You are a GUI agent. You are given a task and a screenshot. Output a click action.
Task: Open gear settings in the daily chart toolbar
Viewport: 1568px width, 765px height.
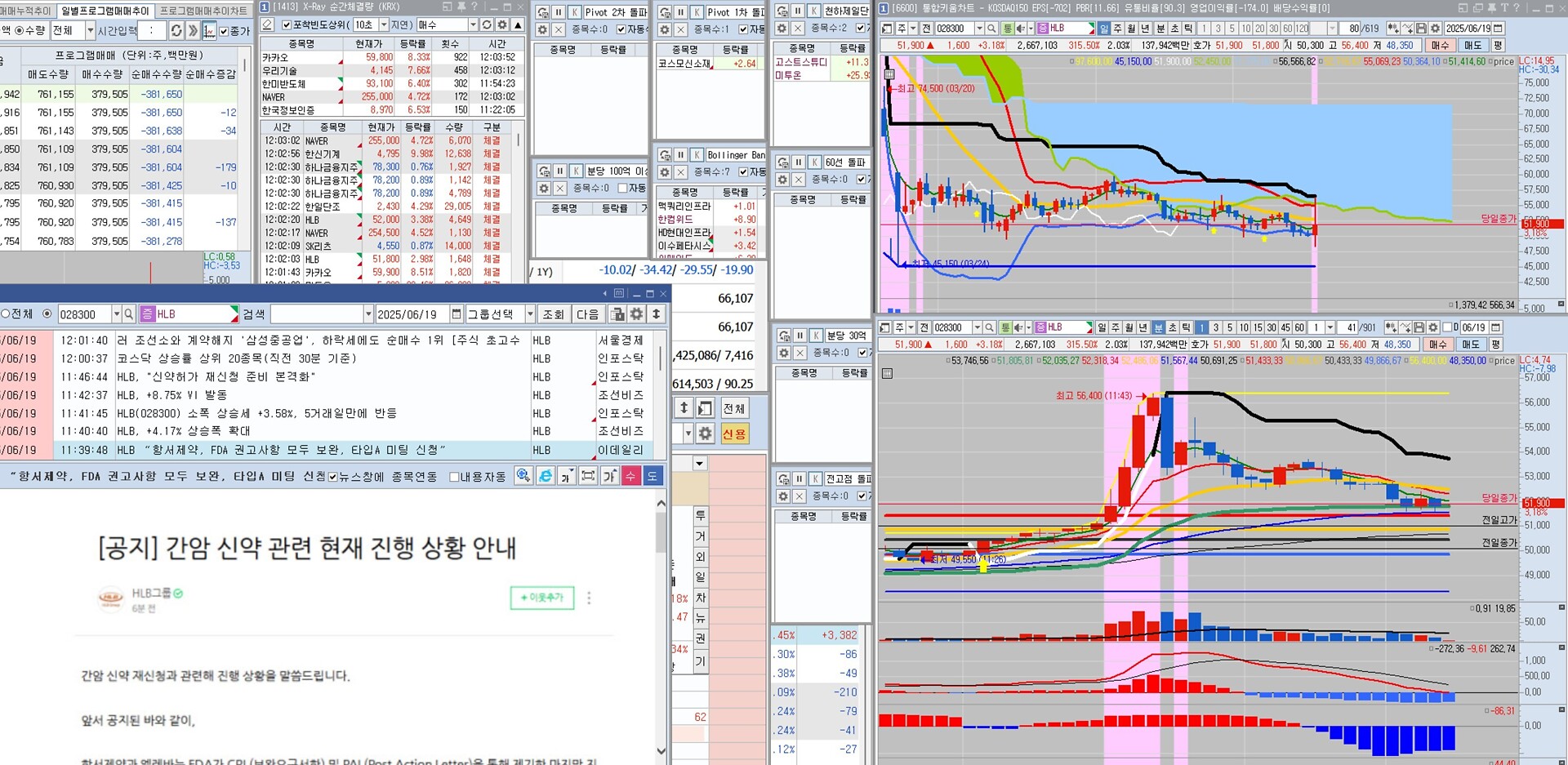(x=1434, y=29)
